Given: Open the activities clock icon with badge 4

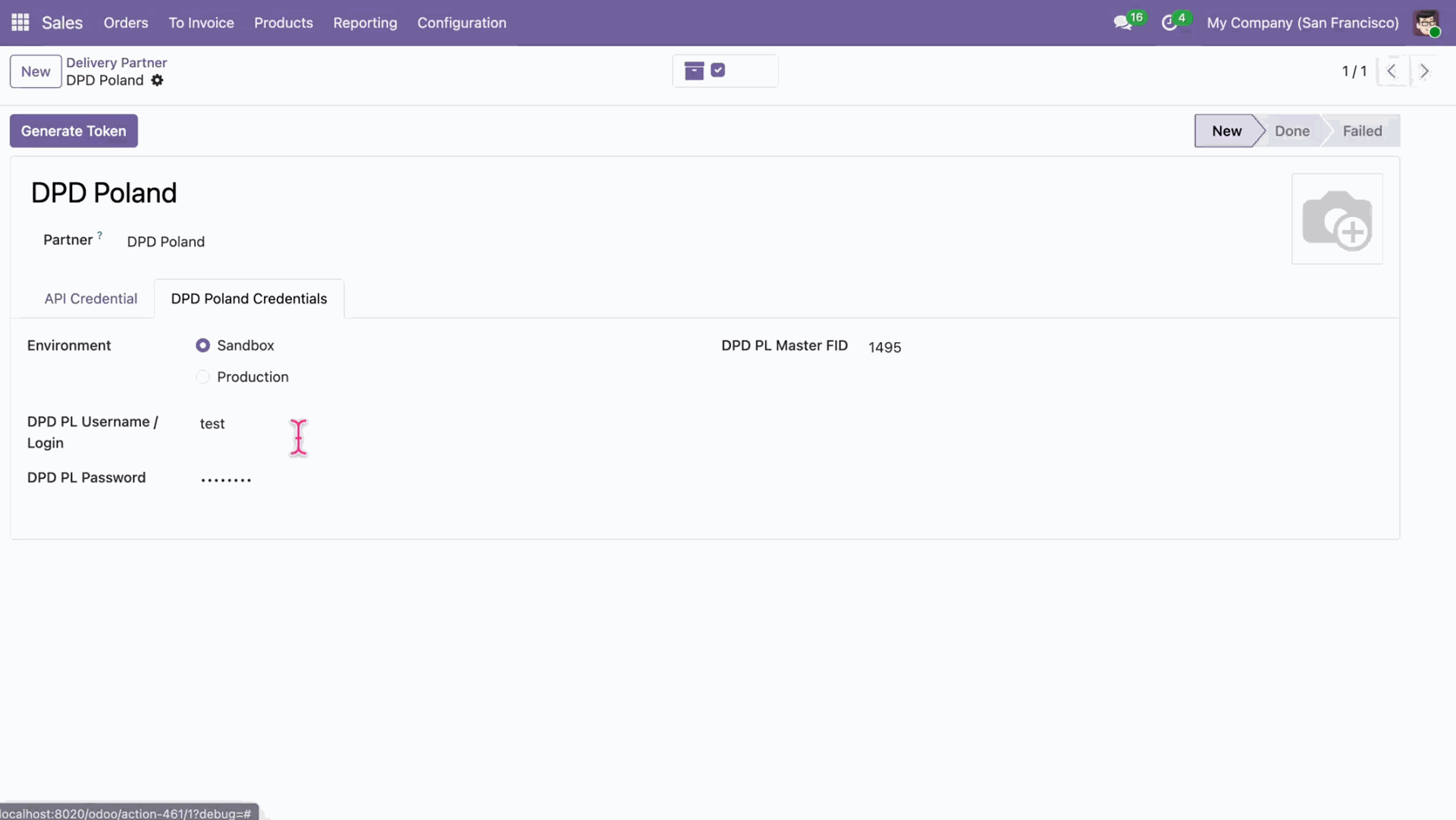Looking at the screenshot, I should pos(1169,23).
